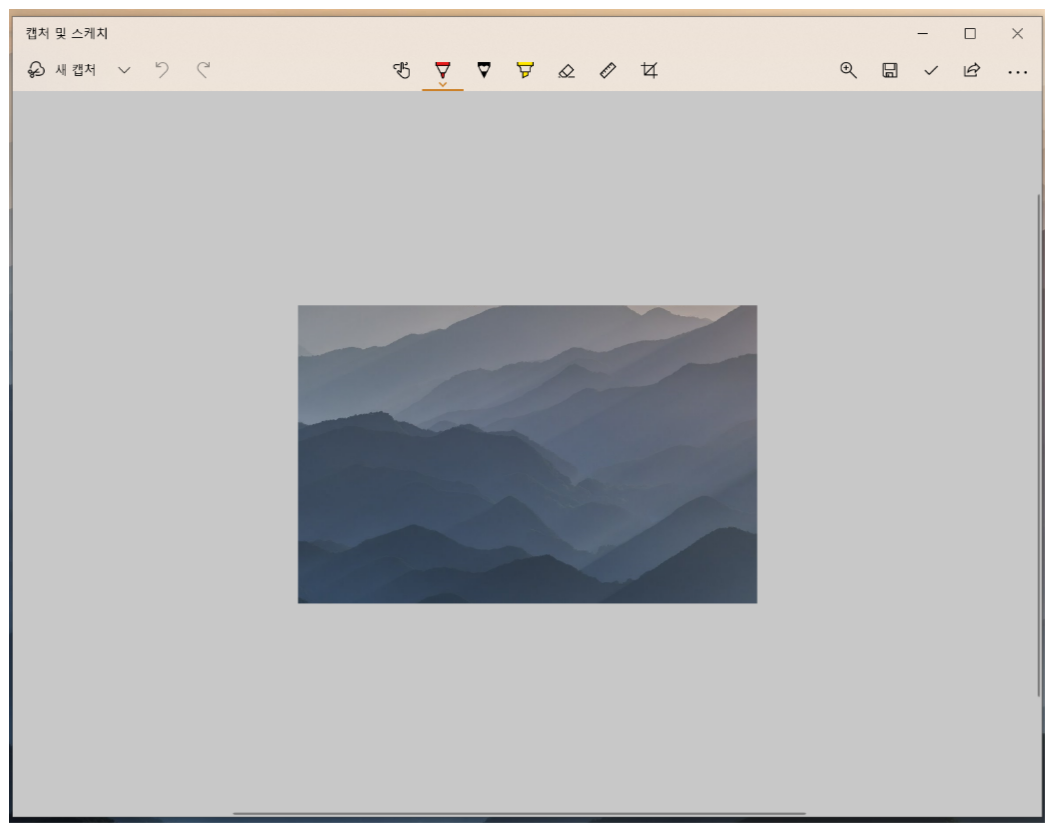Expand the new capture options chevron
The width and height of the screenshot is (1059, 836).
[x=124, y=70]
